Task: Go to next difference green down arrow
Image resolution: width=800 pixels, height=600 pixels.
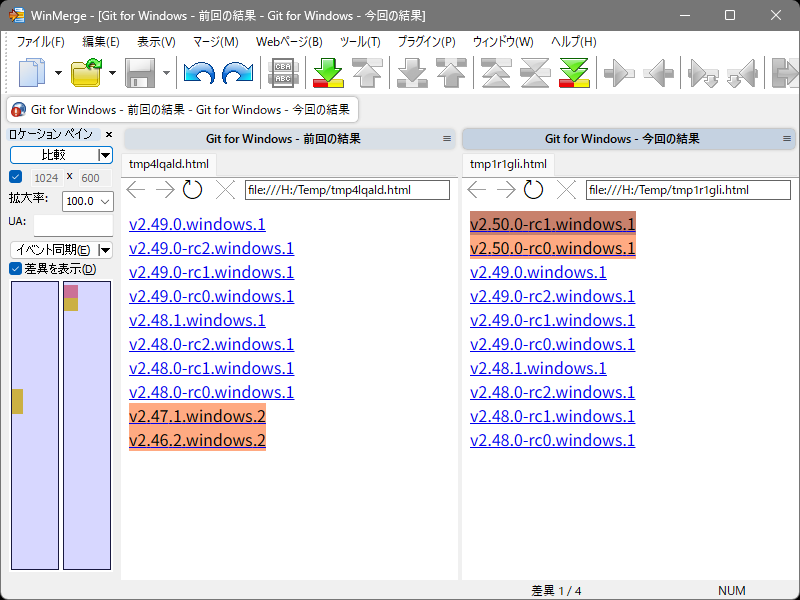Action: point(328,73)
